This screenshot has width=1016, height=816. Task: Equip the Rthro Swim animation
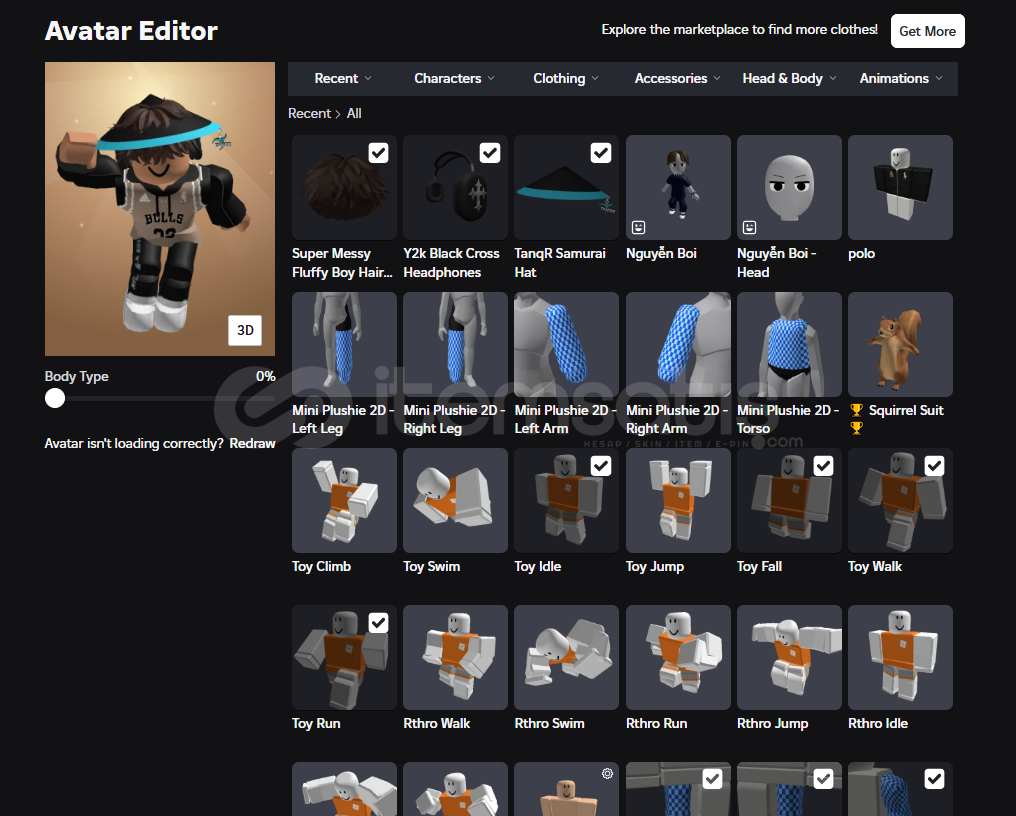566,657
